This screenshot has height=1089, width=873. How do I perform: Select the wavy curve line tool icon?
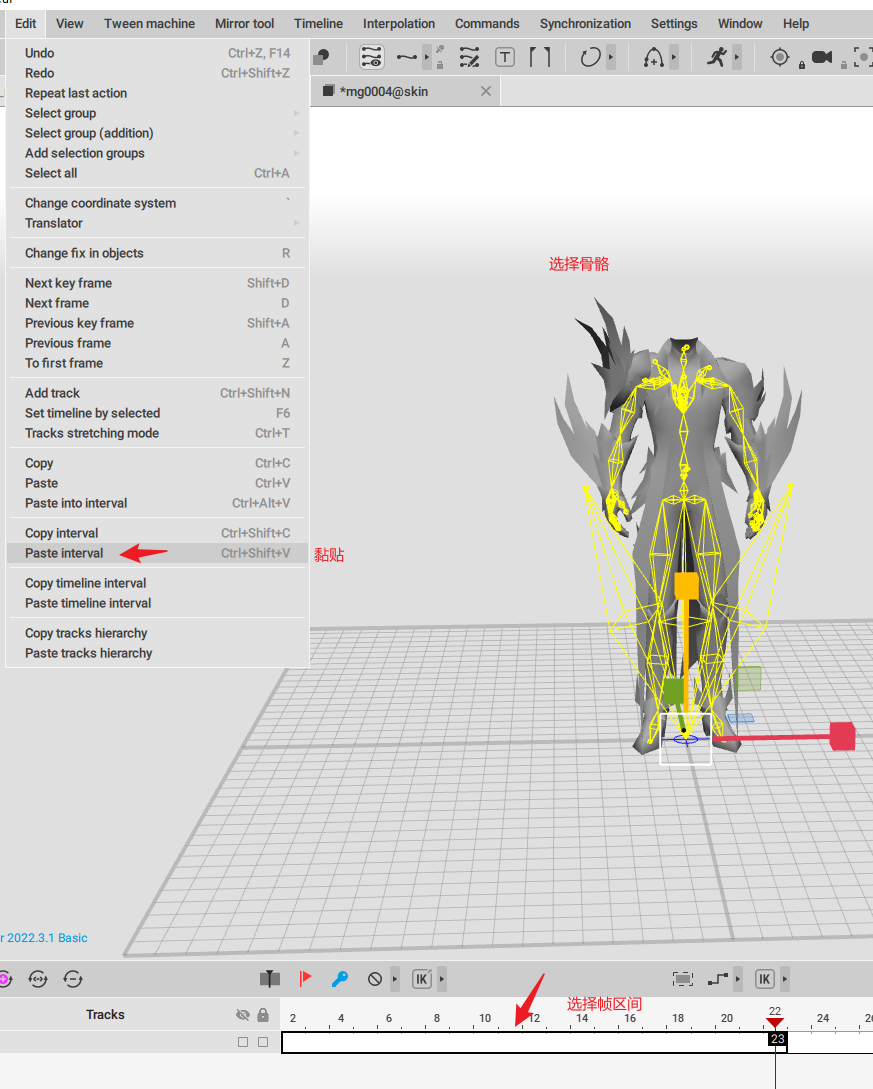[x=407, y=57]
